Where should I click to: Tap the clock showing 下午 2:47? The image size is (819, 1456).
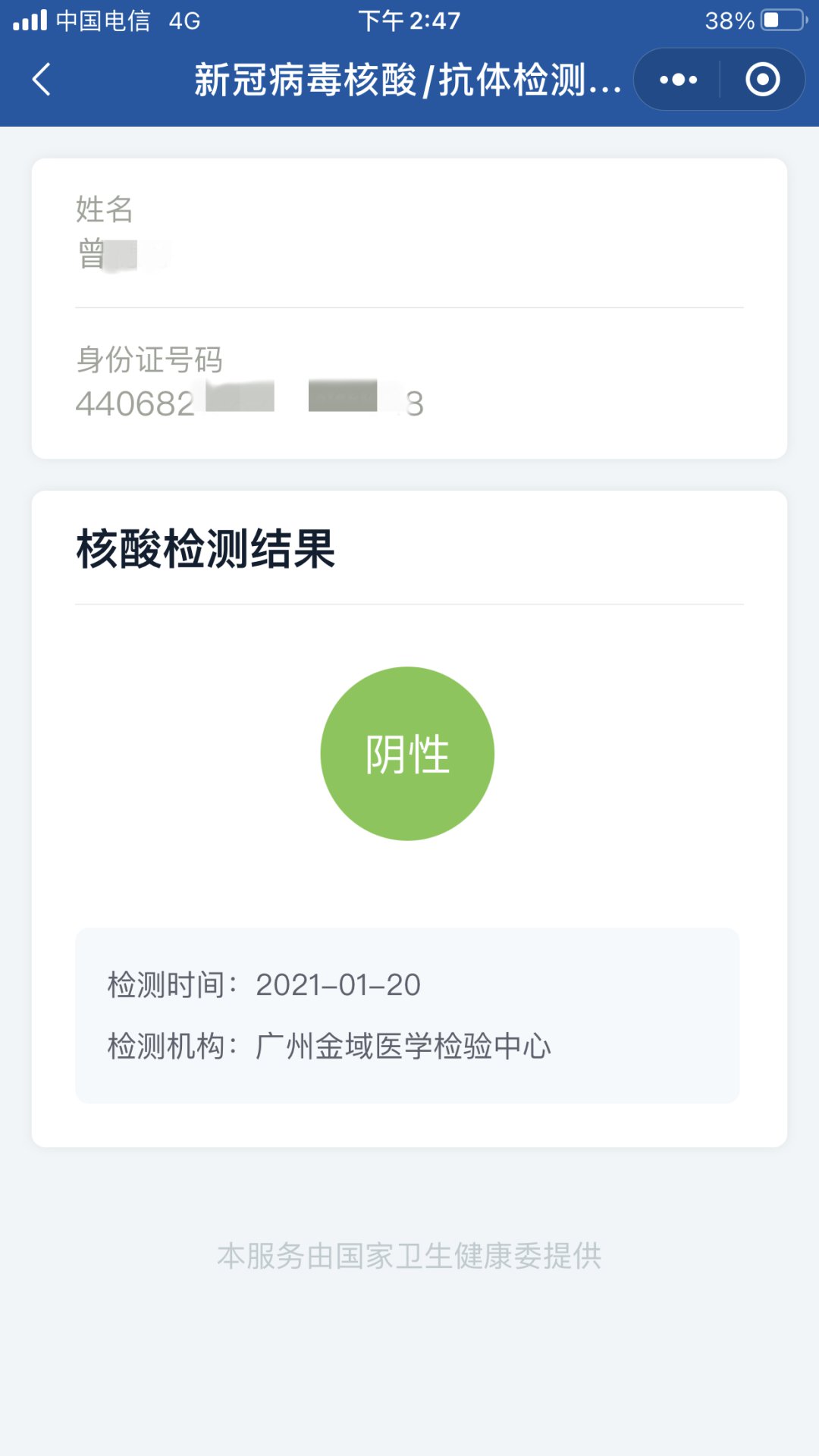(409, 20)
